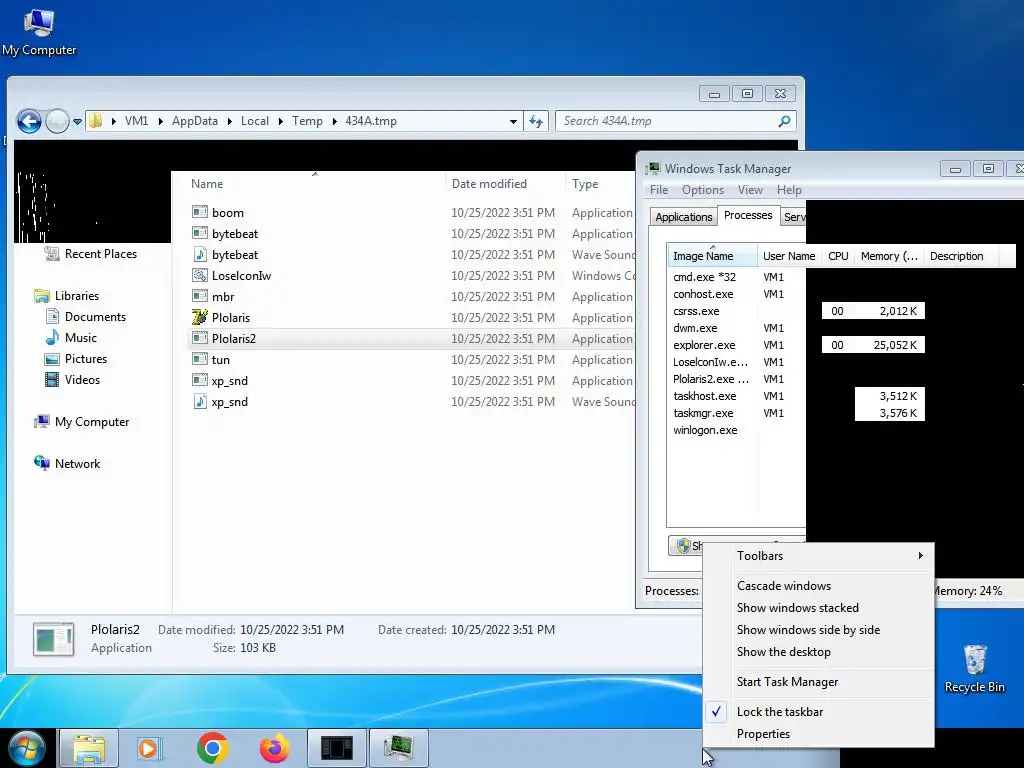Open Google Chrome from the taskbar
The width and height of the screenshot is (1024, 768).
tap(212, 748)
